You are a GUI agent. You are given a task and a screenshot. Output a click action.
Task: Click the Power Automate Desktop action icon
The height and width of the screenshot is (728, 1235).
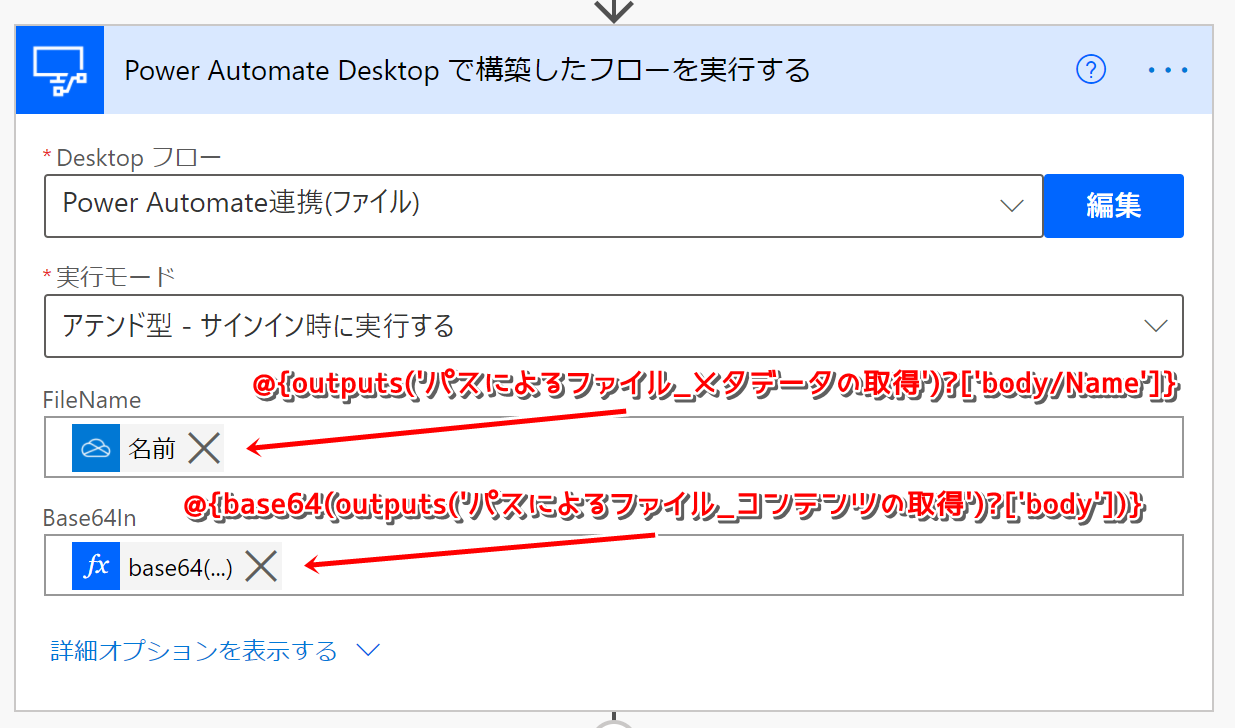coord(60,70)
